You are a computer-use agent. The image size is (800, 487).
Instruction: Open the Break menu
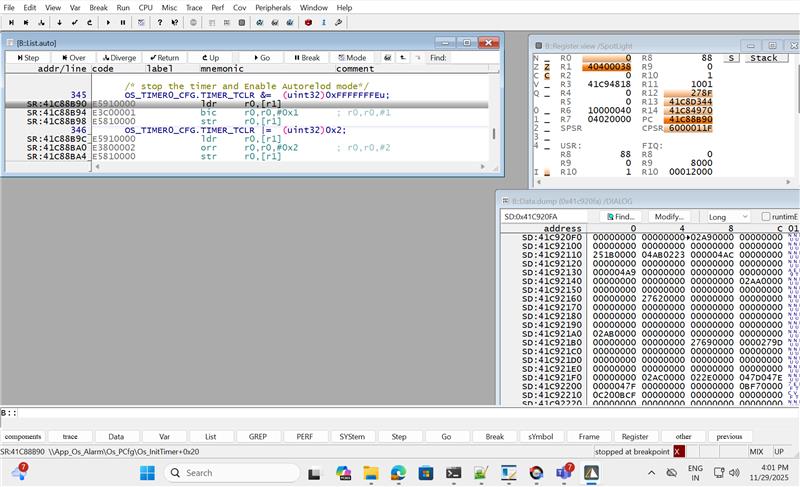(x=98, y=8)
